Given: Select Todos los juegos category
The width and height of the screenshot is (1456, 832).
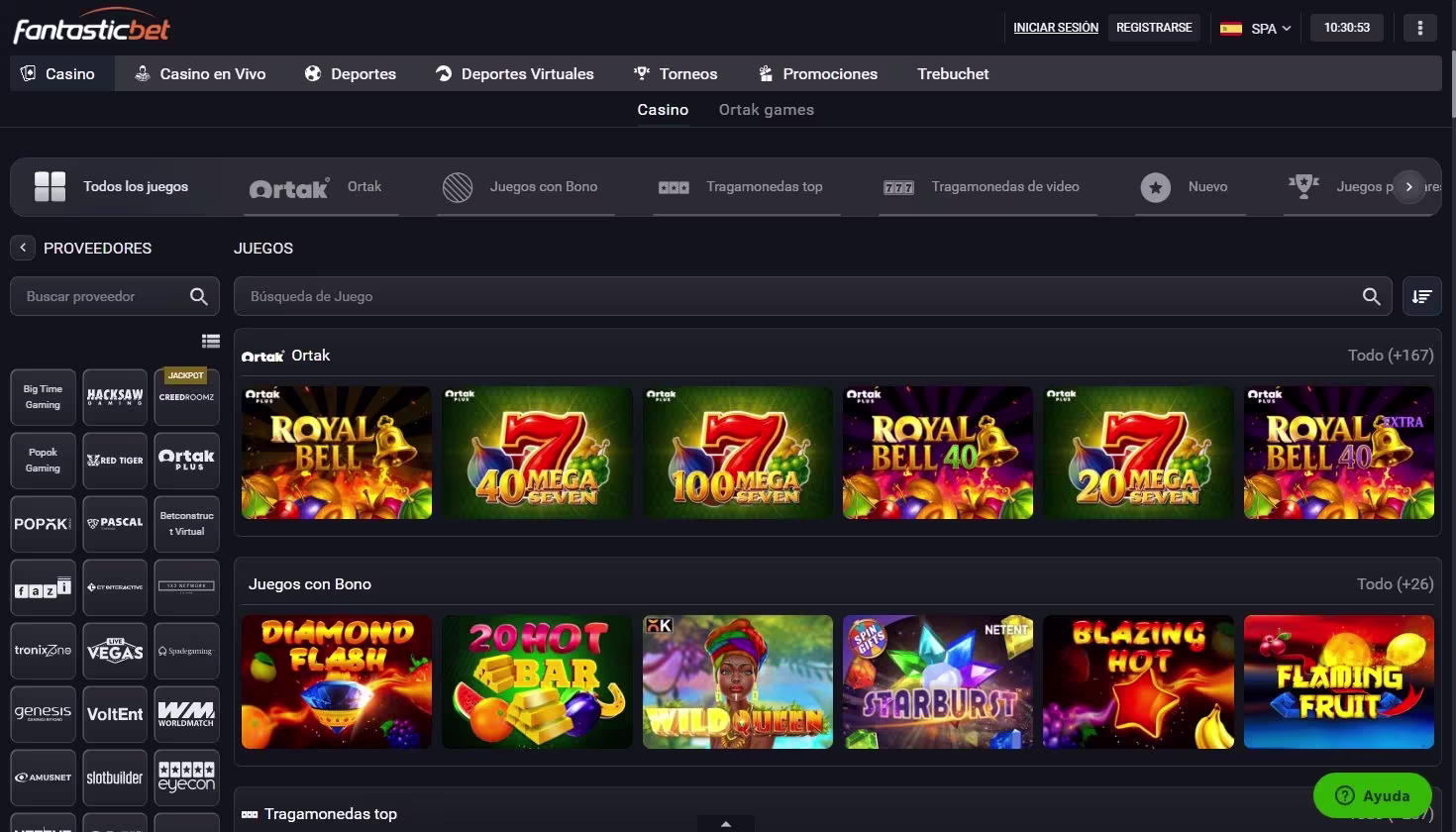Looking at the screenshot, I should tap(111, 186).
